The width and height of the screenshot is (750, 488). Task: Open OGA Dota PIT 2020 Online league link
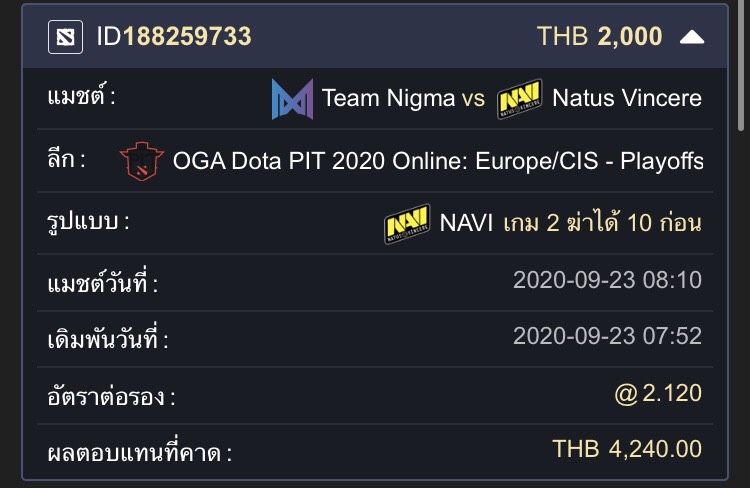tap(438, 161)
